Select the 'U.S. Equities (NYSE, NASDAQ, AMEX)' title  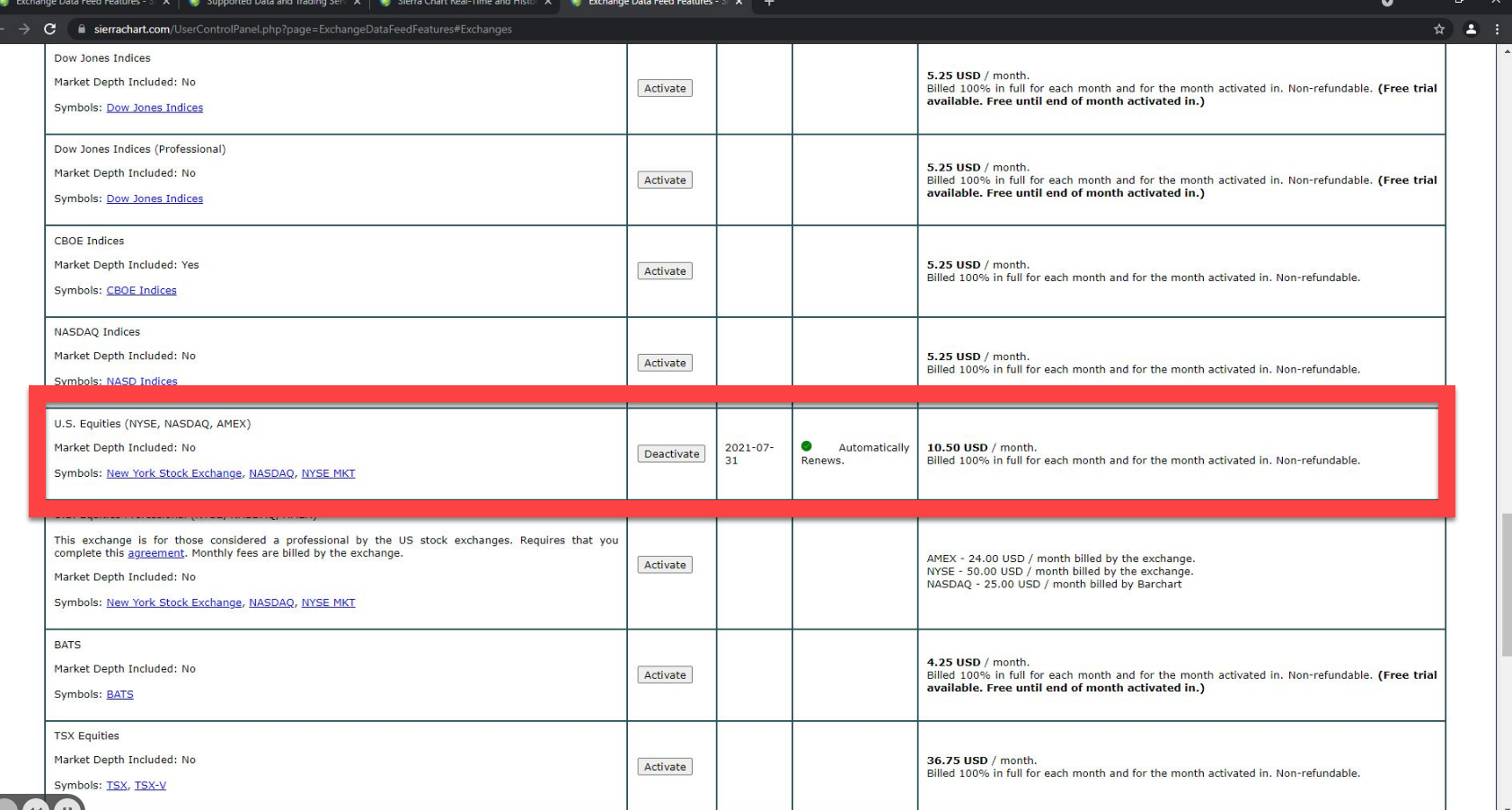(x=153, y=424)
